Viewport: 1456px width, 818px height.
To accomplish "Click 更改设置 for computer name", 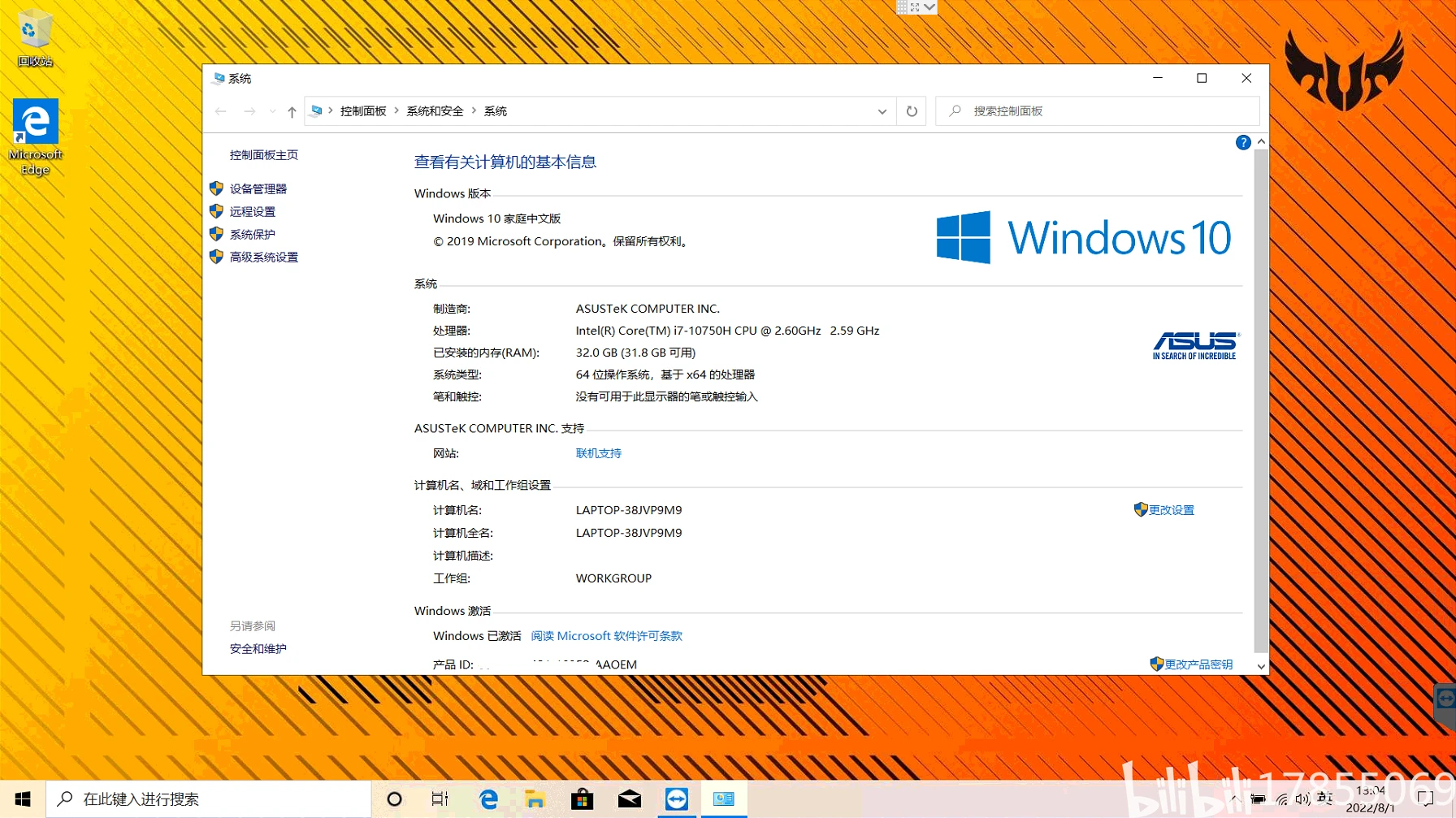I will pos(1172,510).
